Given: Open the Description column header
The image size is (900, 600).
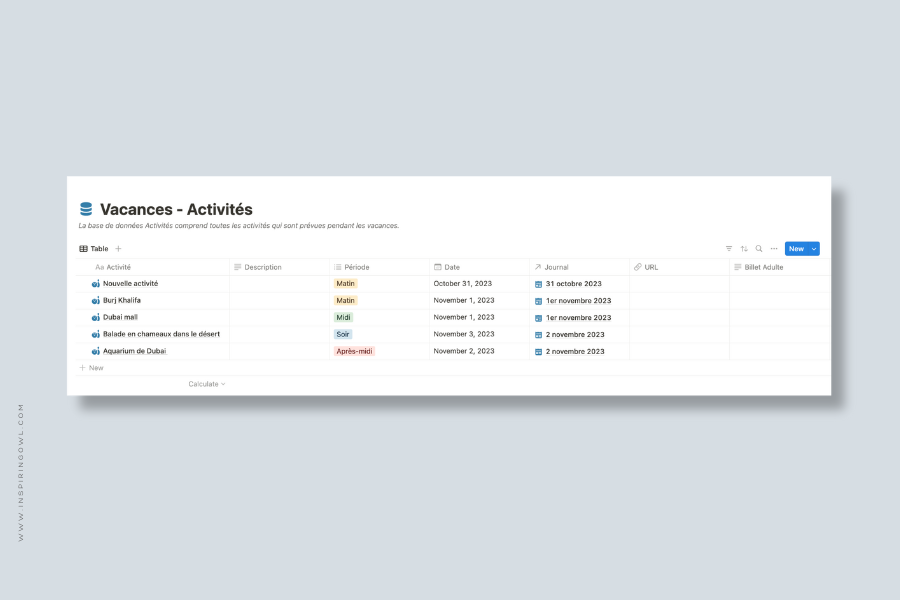Looking at the screenshot, I should (x=280, y=267).
